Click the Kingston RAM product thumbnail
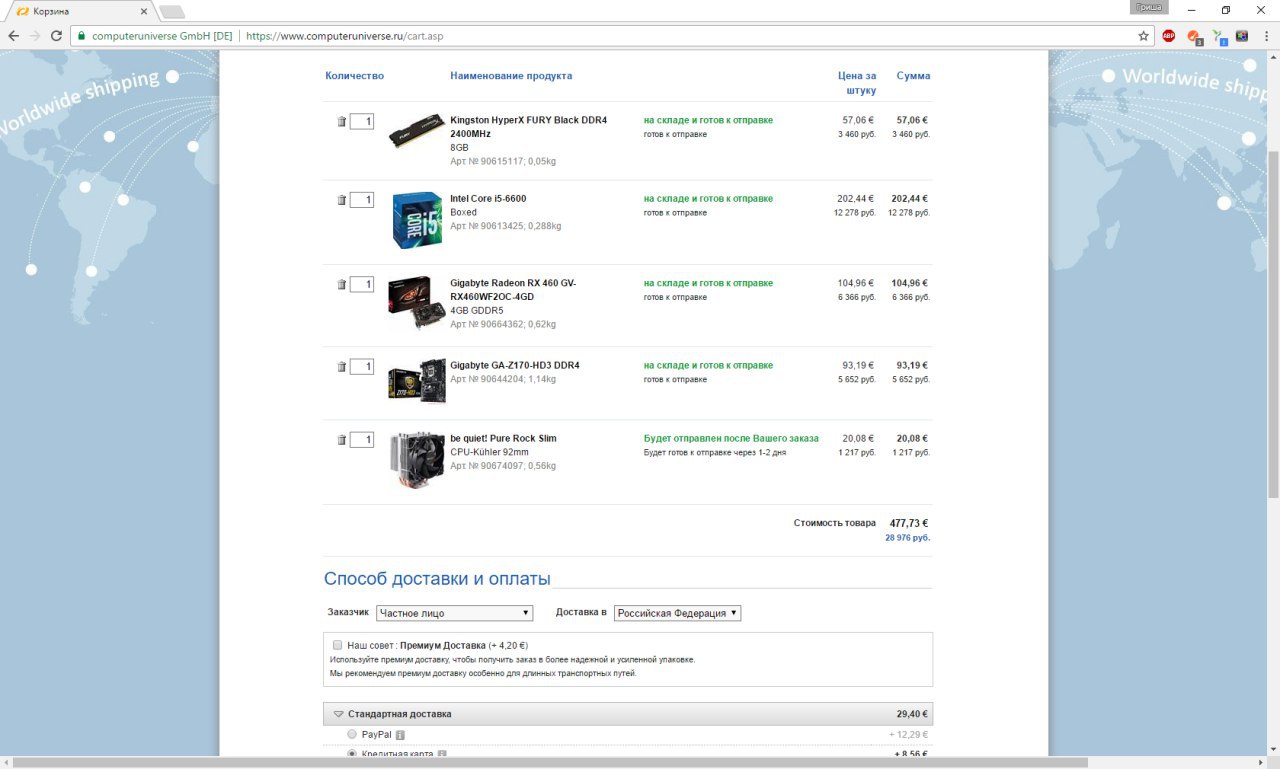 [416, 131]
